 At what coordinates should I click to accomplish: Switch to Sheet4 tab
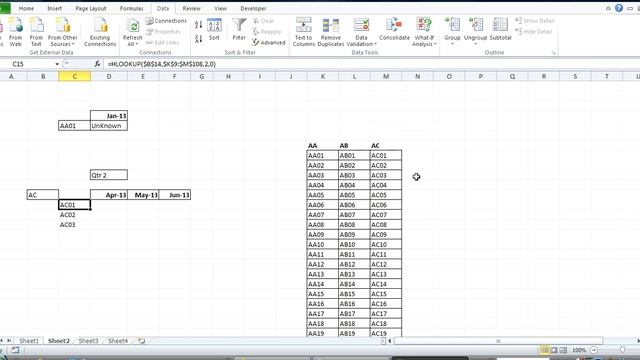[118, 341]
